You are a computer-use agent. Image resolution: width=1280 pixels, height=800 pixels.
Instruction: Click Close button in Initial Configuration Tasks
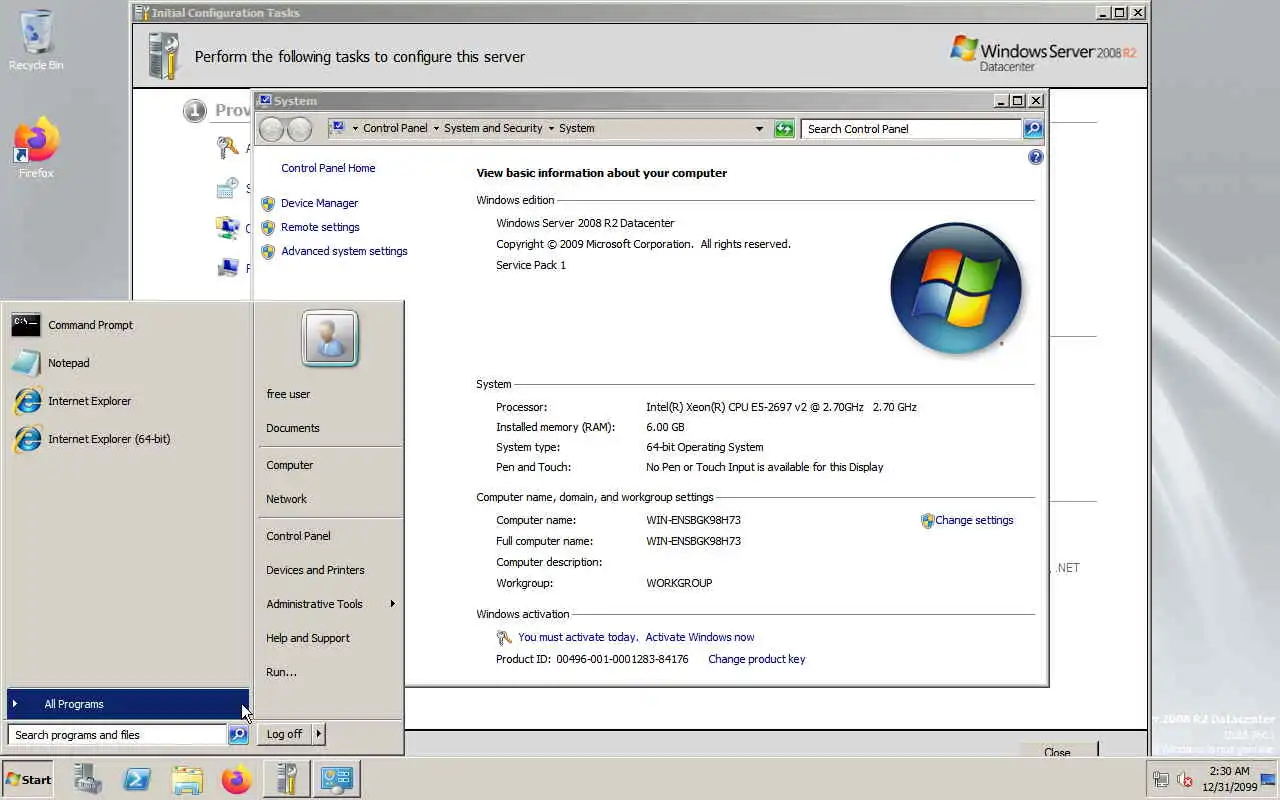click(1057, 750)
